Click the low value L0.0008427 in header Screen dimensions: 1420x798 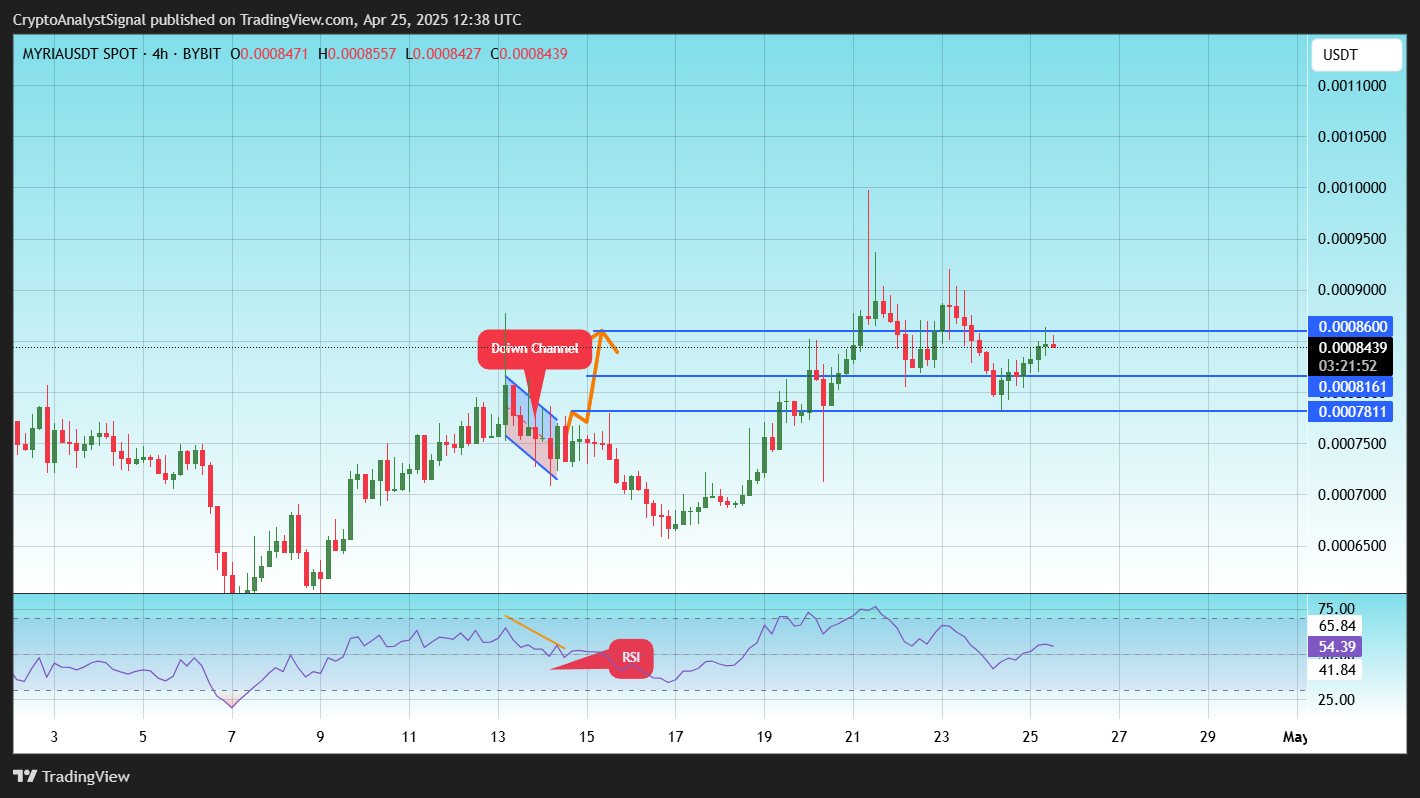click(443, 54)
